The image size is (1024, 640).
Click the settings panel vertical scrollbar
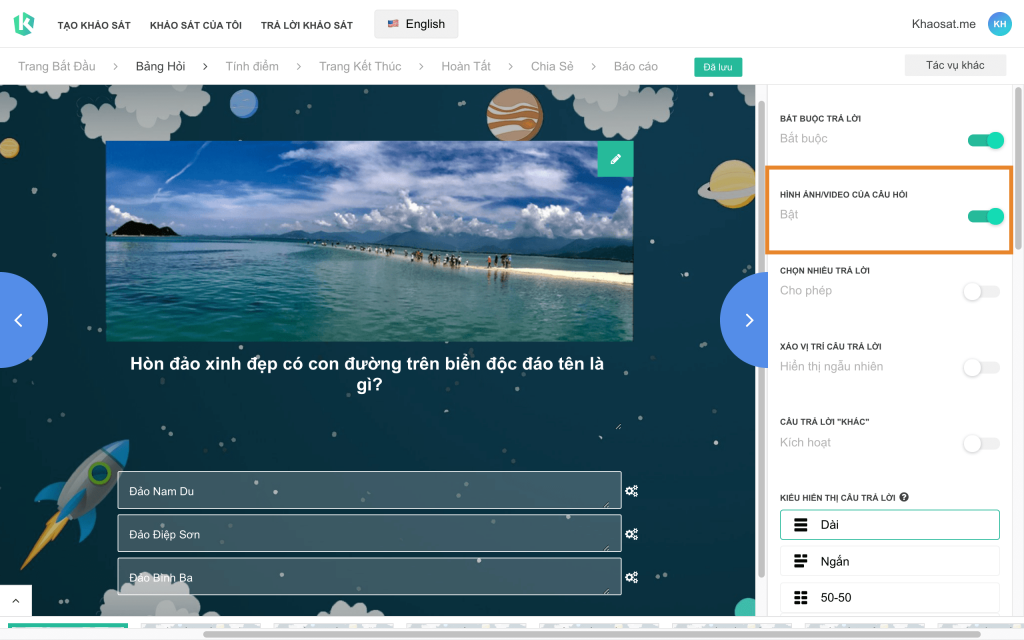pos(1017,170)
